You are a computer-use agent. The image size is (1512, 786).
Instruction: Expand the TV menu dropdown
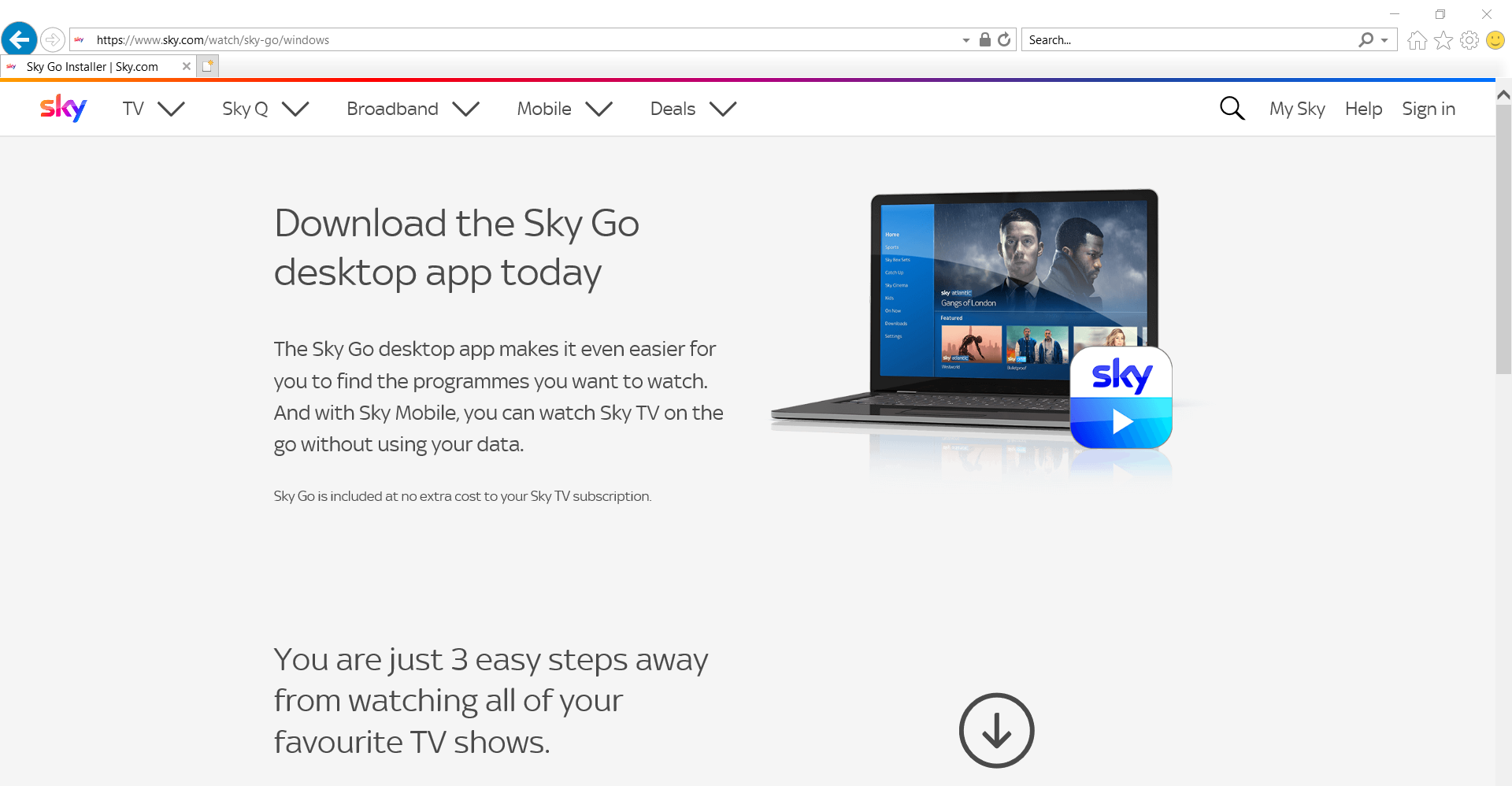(154, 109)
